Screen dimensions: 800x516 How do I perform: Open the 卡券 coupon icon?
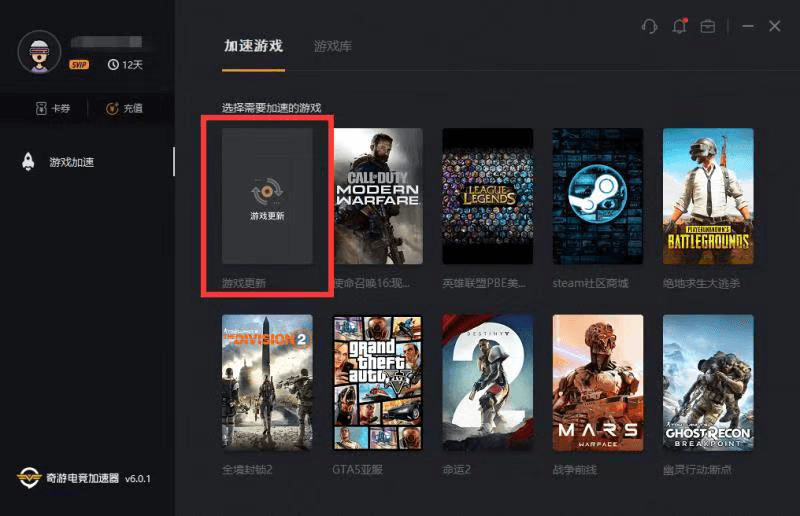(41, 108)
